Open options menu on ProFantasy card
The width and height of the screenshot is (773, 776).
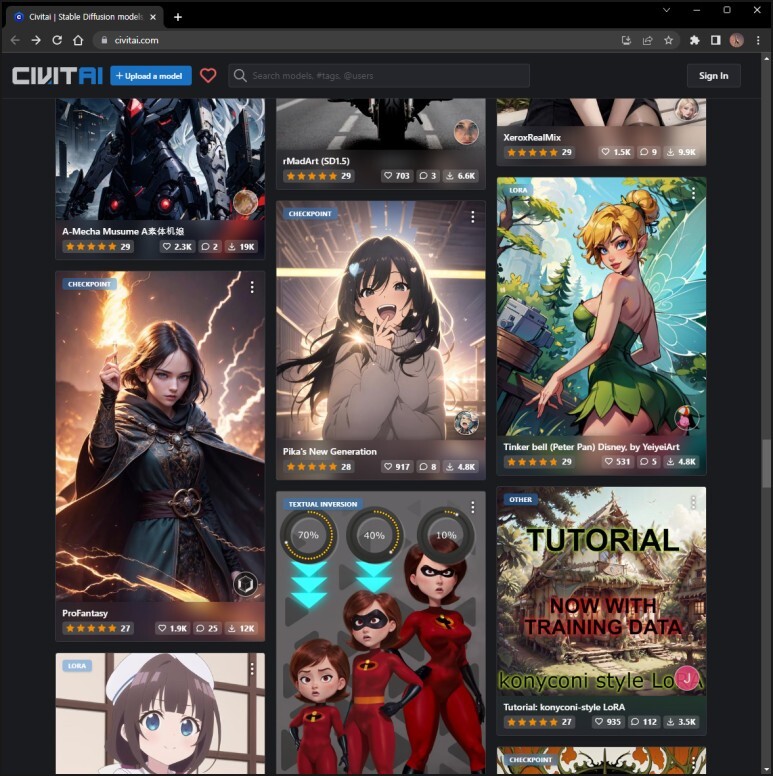[252, 287]
